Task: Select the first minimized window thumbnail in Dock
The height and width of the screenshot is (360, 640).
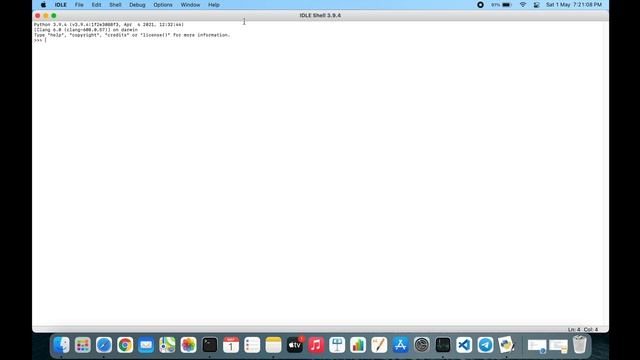Action: click(537, 346)
